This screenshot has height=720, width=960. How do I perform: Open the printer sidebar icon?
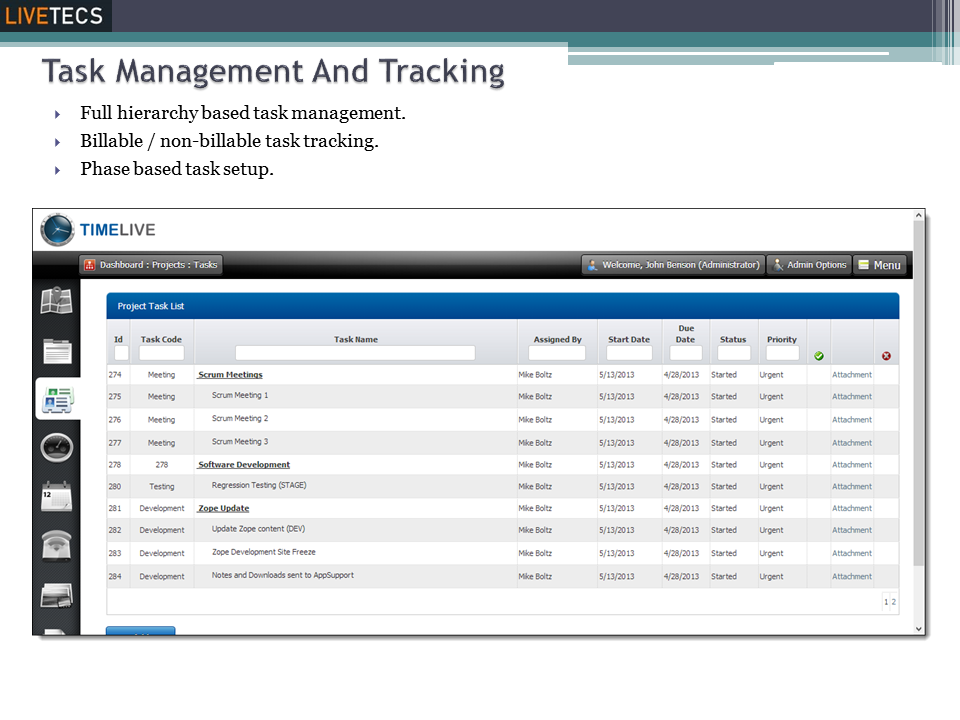(x=56, y=595)
